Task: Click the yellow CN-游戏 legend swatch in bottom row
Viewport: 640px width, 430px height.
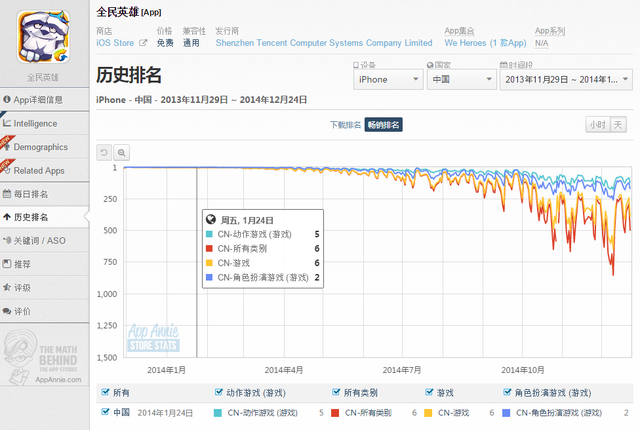Action: coord(428,413)
